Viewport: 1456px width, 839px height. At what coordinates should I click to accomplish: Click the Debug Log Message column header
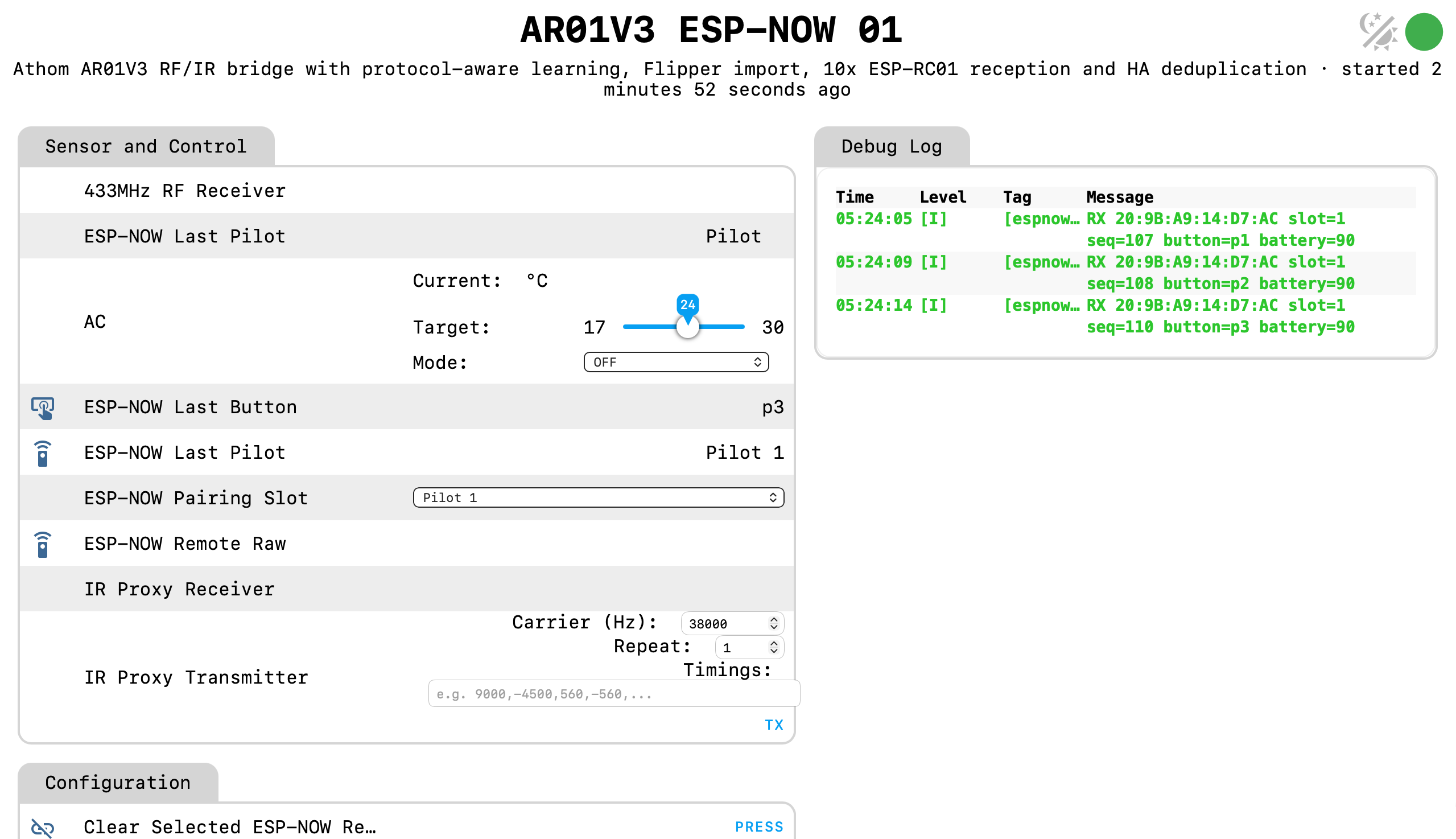(1120, 197)
